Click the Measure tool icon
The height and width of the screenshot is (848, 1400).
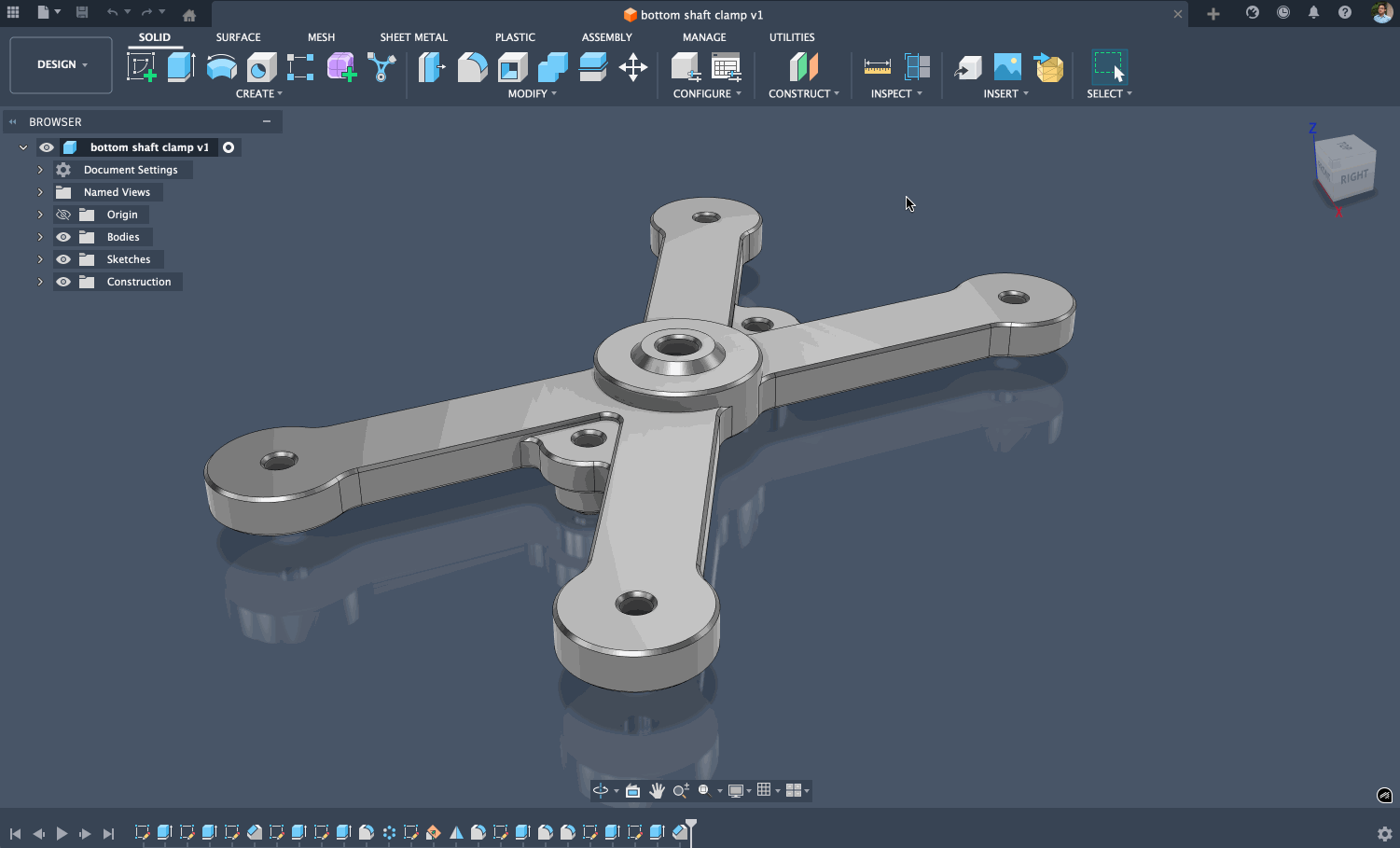click(x=877, y=67)
